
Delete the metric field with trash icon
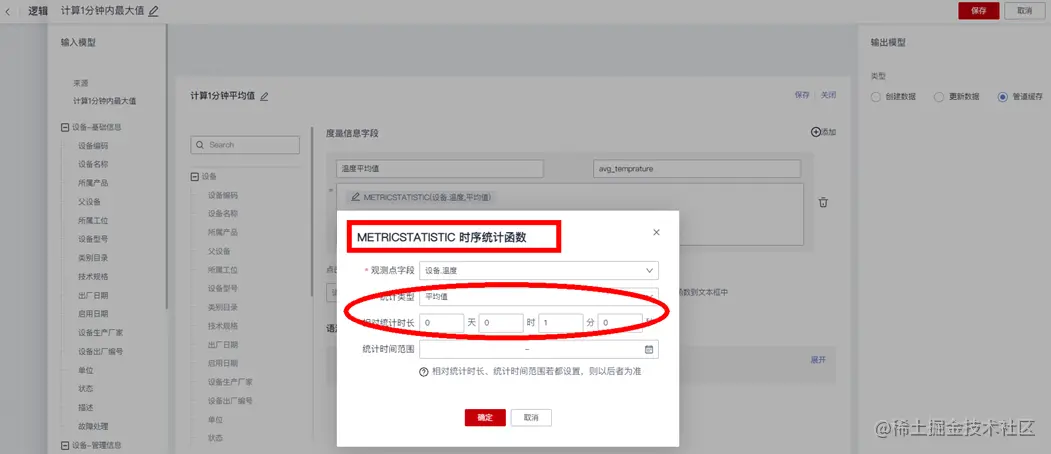pos(823,202)
